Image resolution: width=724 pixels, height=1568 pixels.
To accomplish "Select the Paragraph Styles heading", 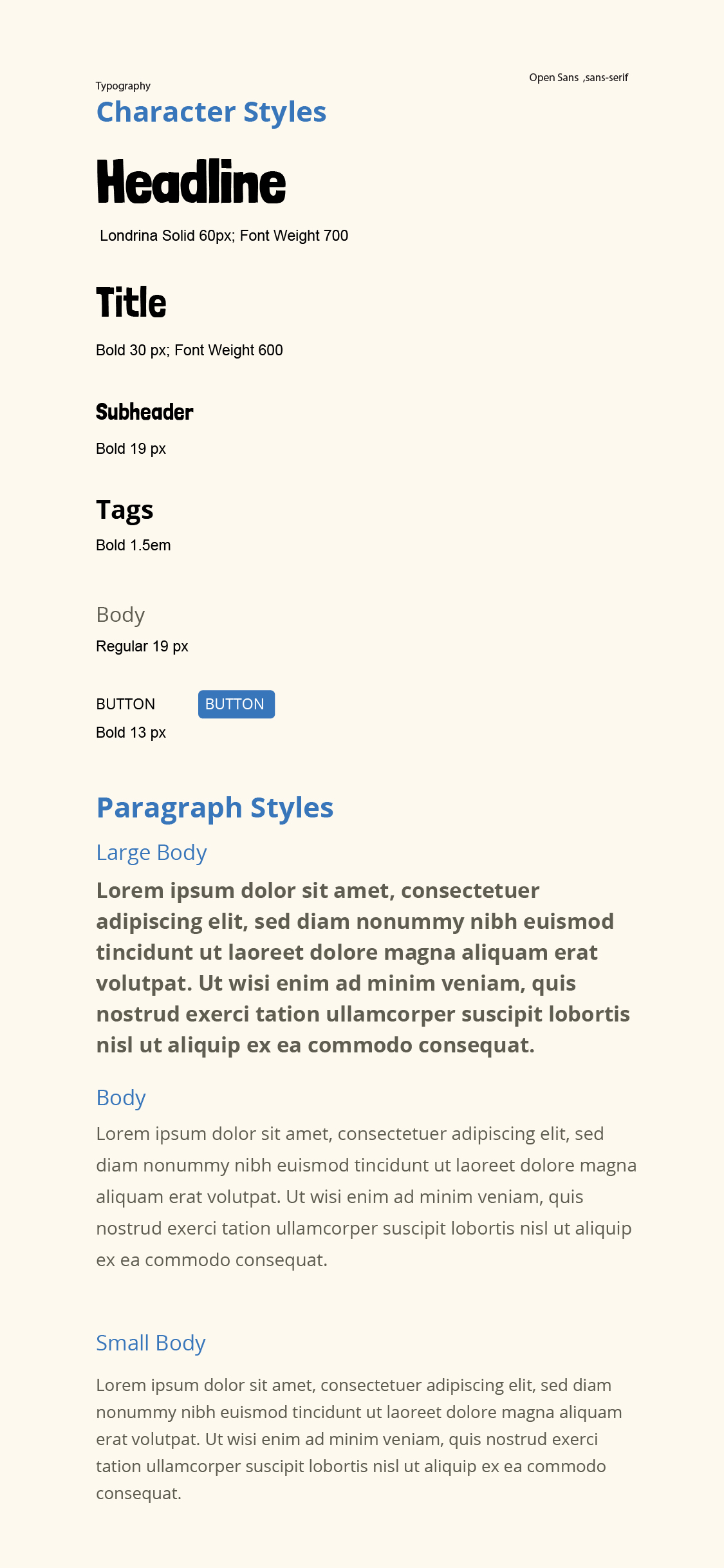I will click(215, 808).
